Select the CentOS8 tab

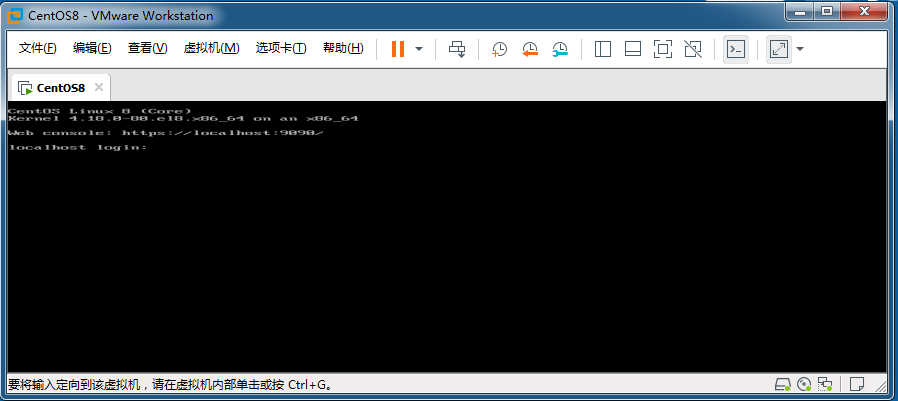(61, 88)
